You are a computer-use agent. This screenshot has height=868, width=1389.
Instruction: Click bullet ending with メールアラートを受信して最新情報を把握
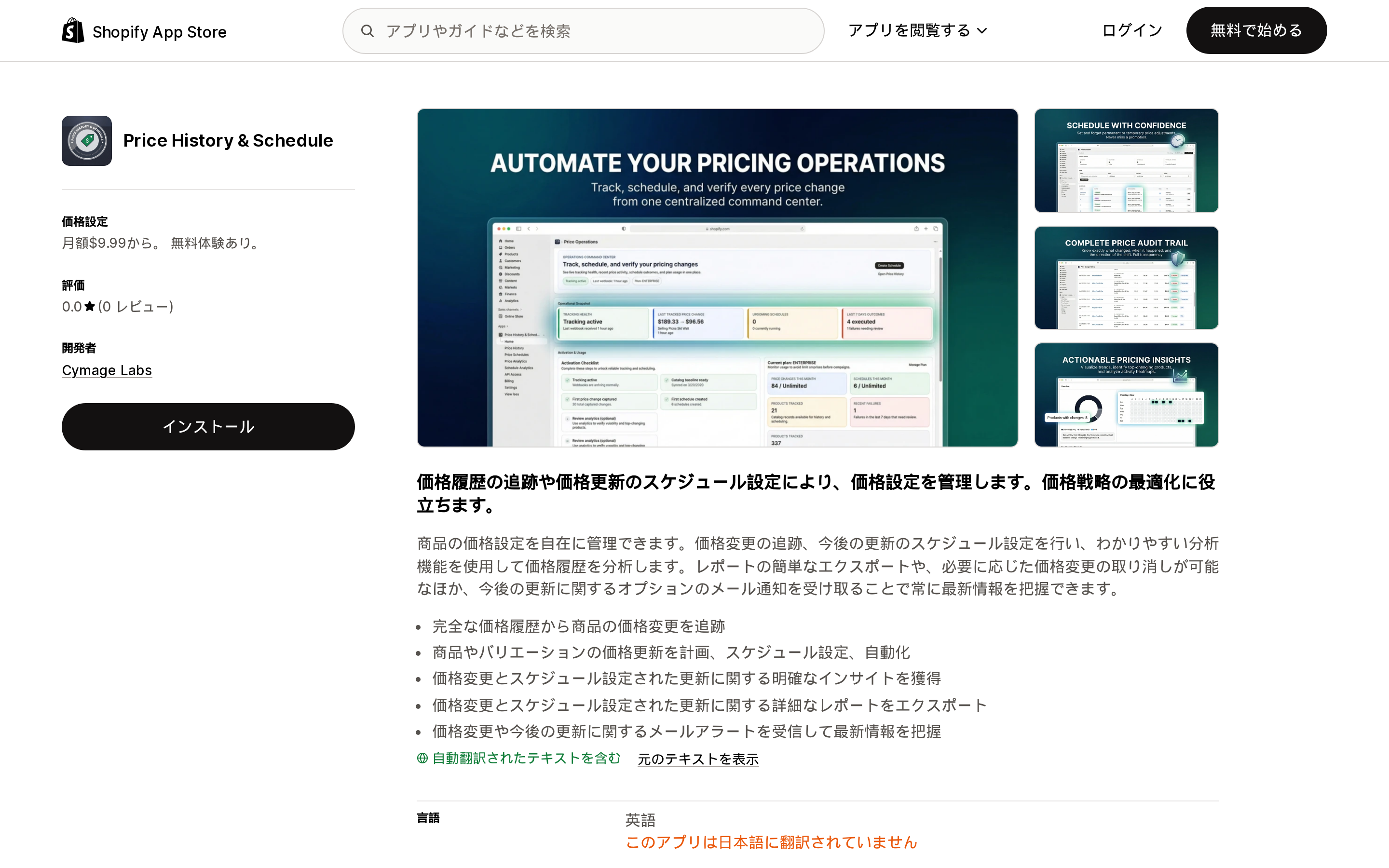[x=686, y=732]
